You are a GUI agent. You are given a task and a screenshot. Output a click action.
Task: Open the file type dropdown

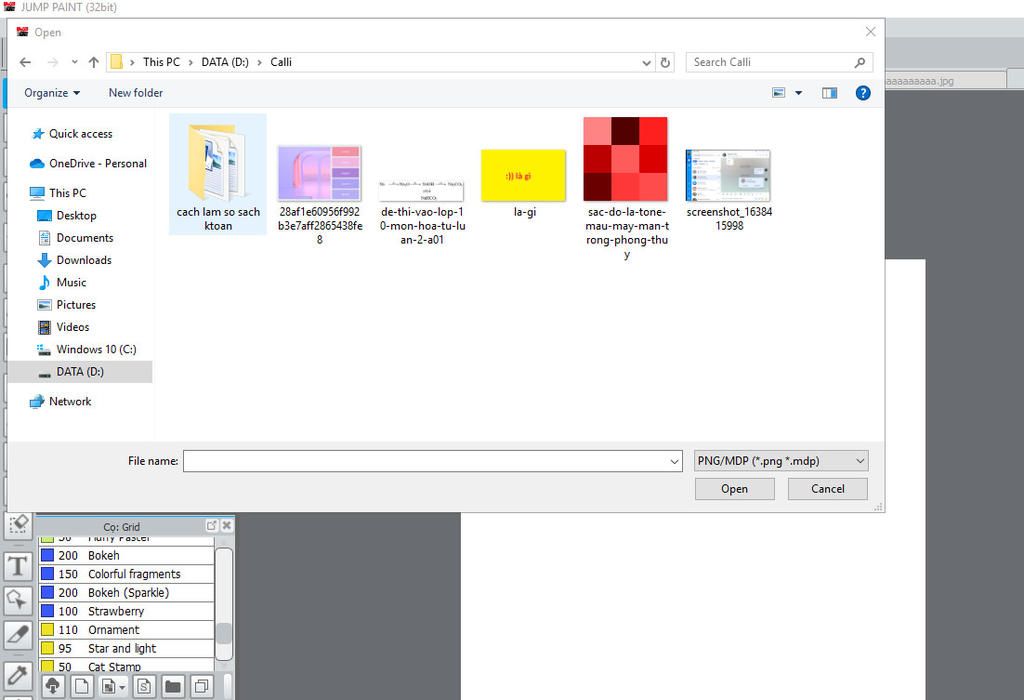tap(781, 461)
